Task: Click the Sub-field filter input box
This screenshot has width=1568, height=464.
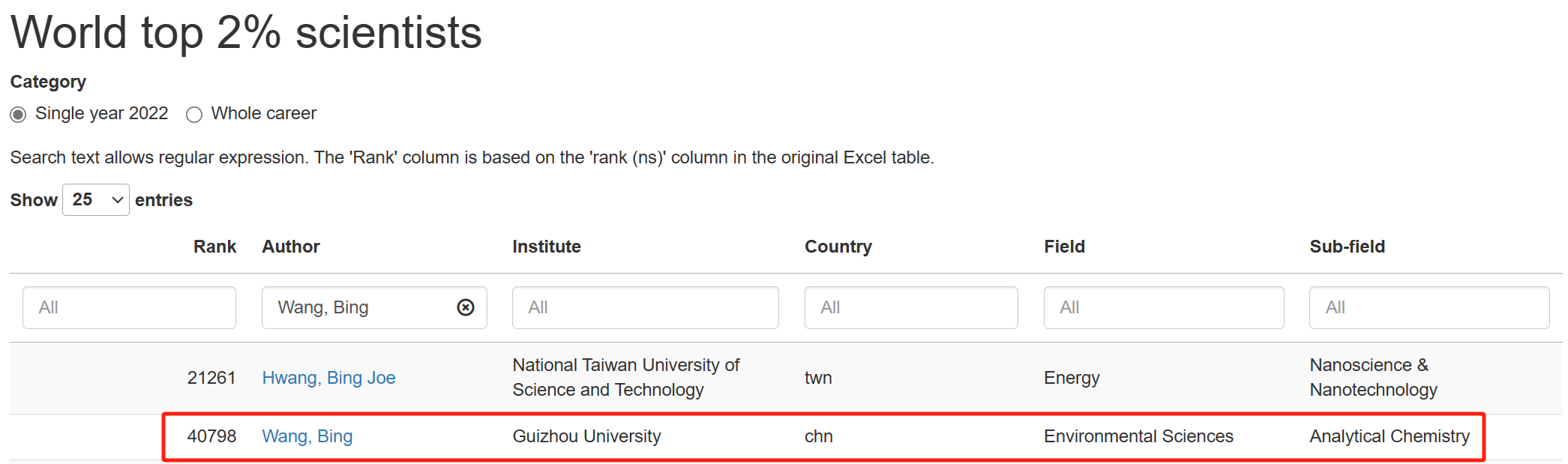Action: [x=1429, y=307]
